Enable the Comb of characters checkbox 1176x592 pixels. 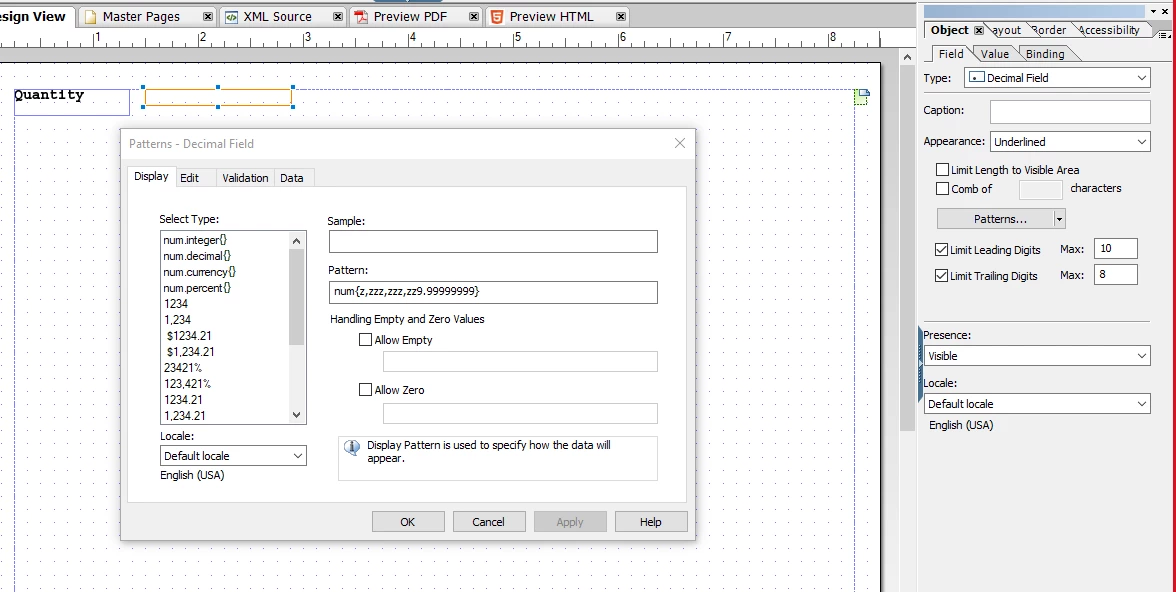point(942,188)
